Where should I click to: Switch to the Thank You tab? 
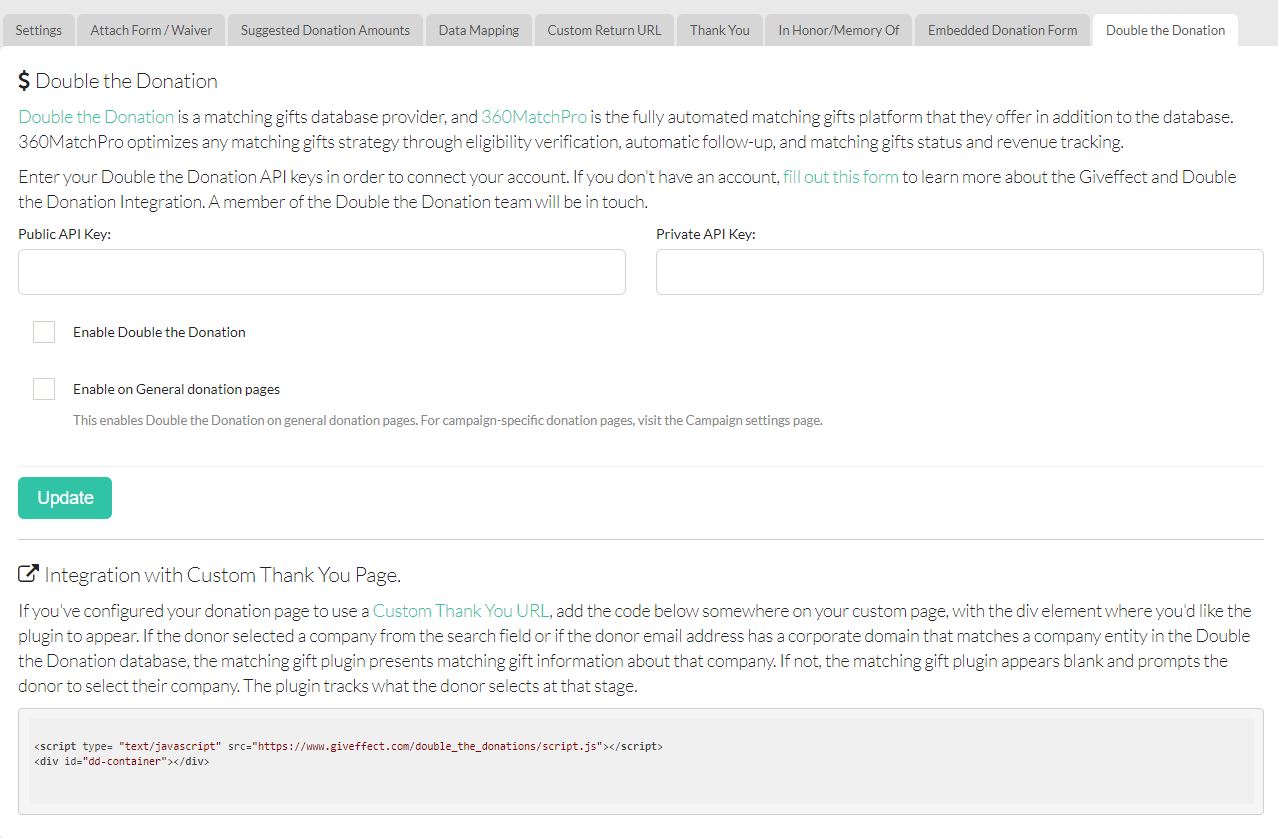point(719,30)
